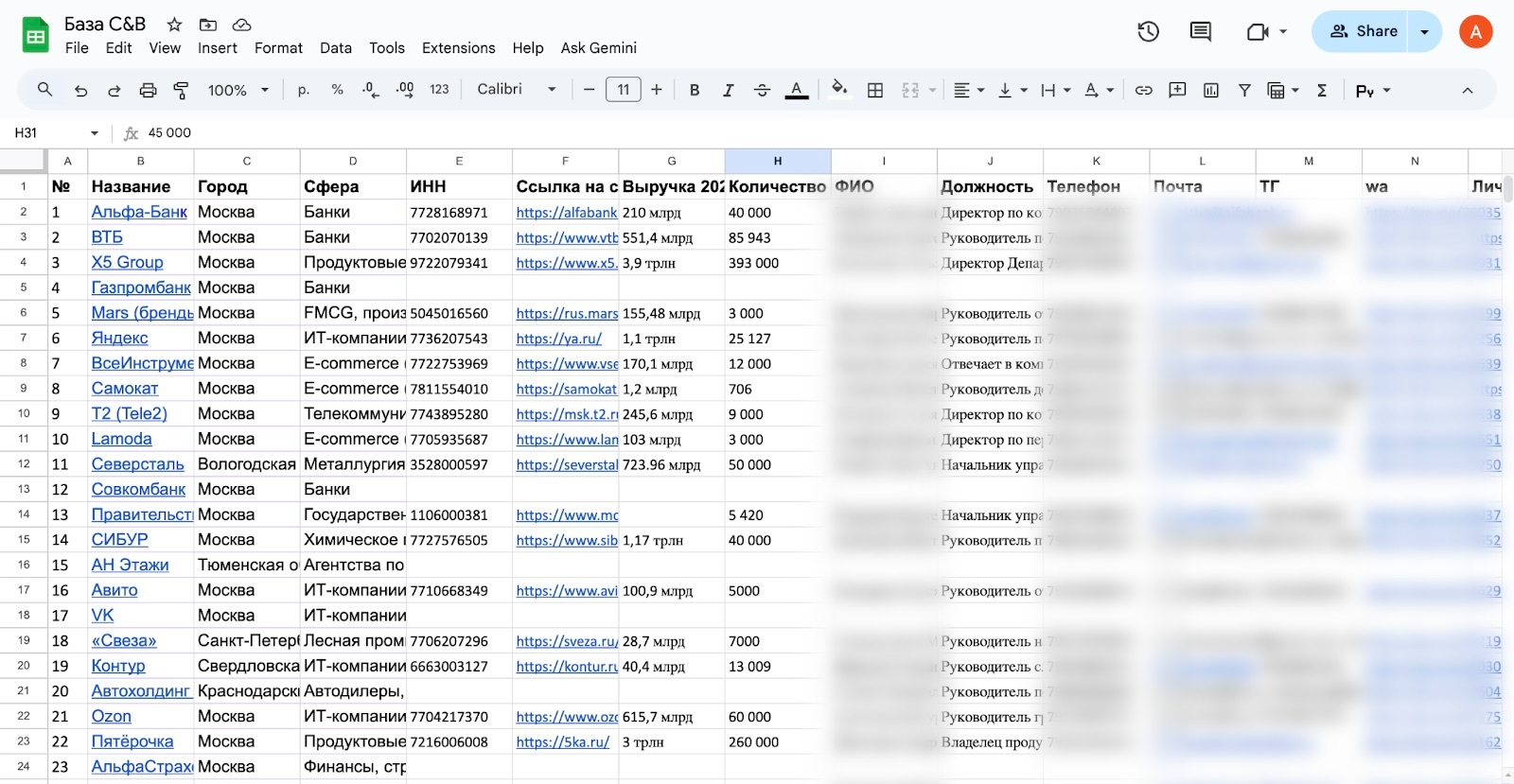Open the Calibri font dropdown
Screen dimensions: 1514x784
click(x=517, y=90)
